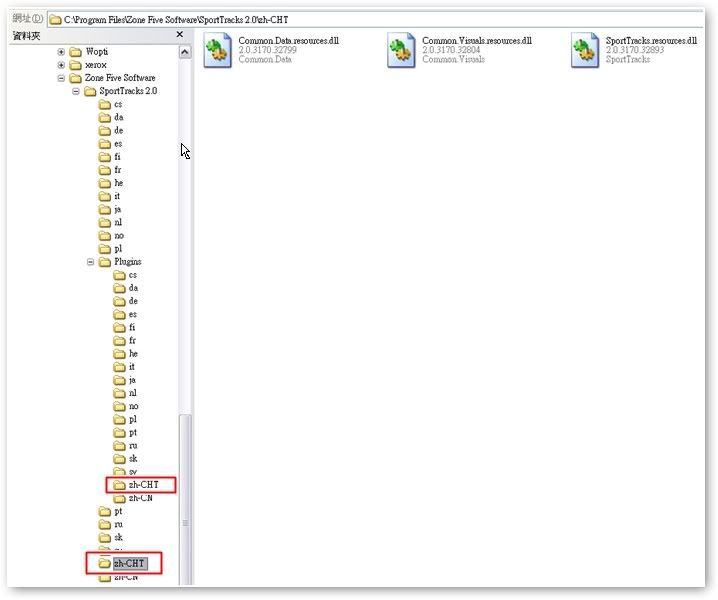
Task: Select fr folder directly under SportTracks 2.0
Action: tap(110, 170)
